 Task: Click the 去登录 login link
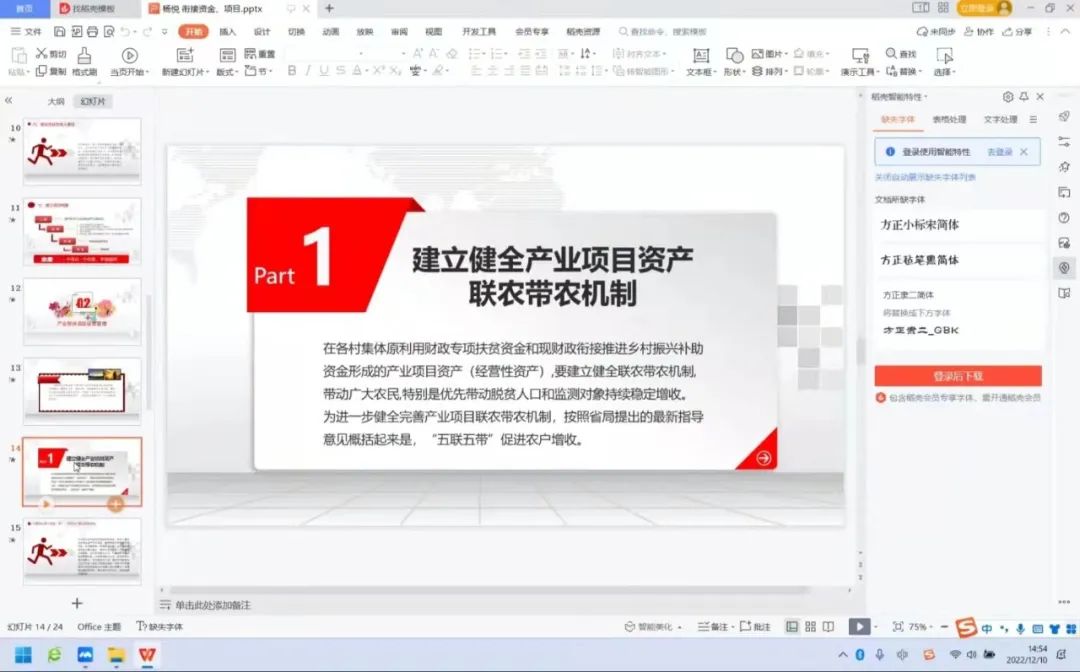[999, 152]
